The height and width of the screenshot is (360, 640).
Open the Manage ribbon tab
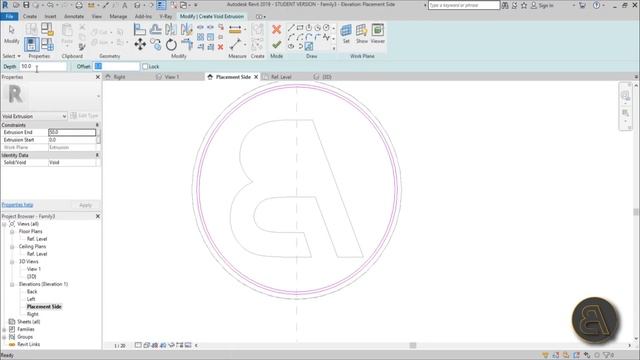[118, 16]
